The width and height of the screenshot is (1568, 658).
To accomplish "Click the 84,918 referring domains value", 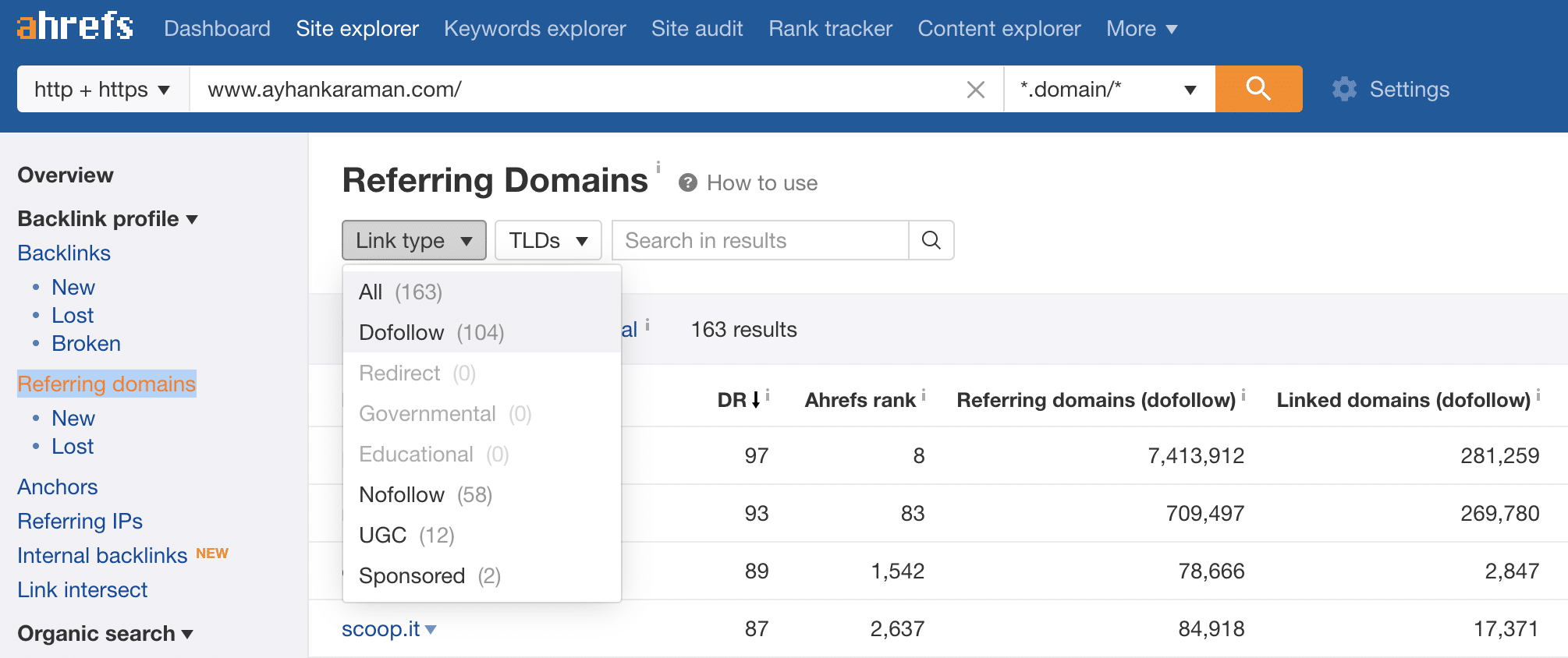I will coord(1211,629).
